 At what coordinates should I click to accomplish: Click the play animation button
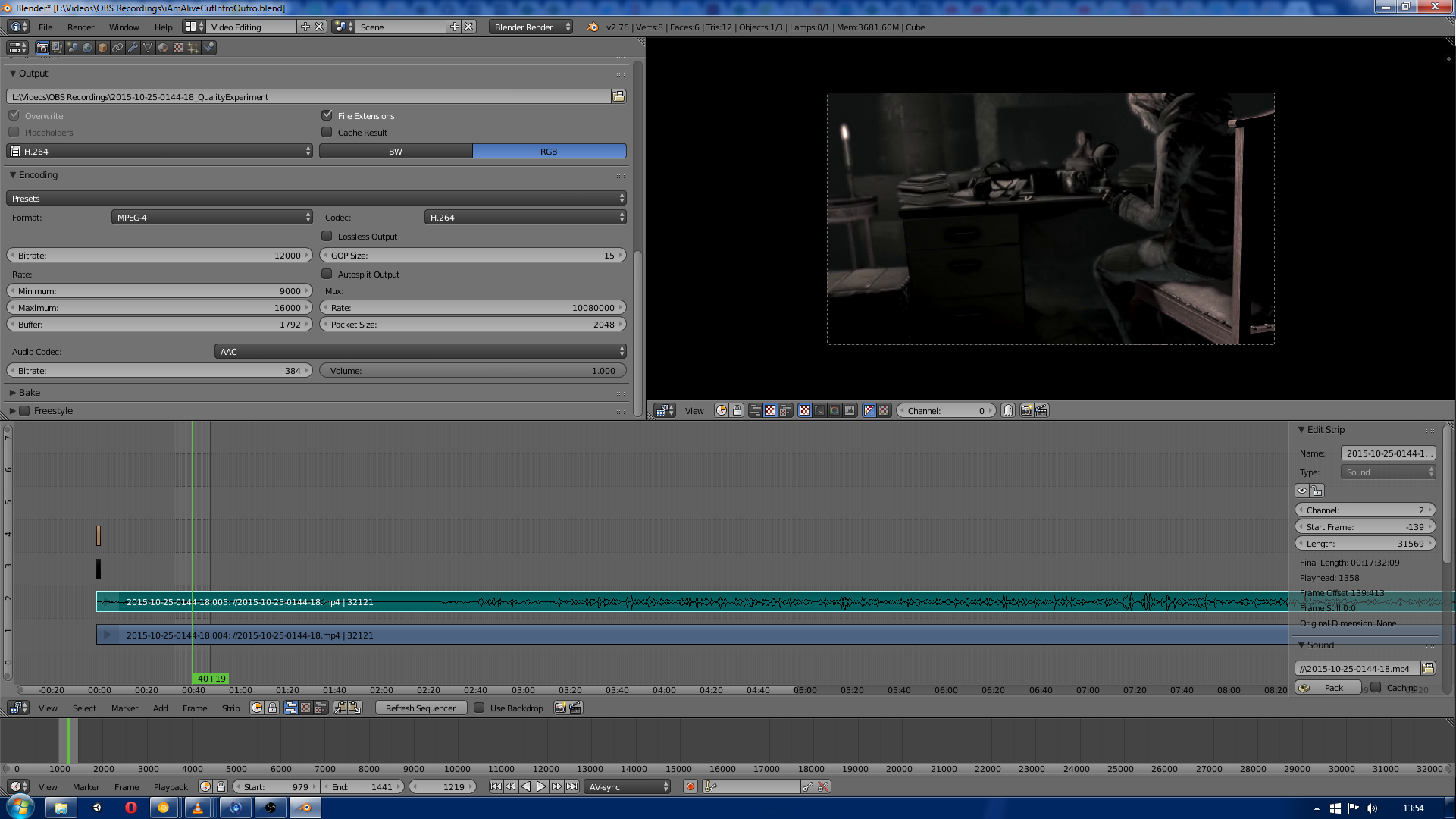[541, 786]
